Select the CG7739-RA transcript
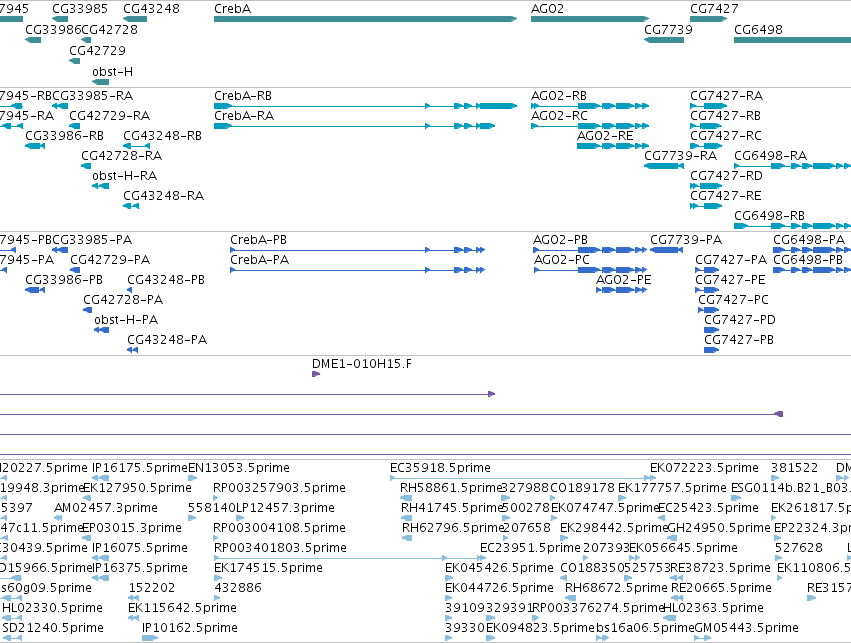Image resolution: width=851 pixels, height=643 pixels. pos(664,165)
